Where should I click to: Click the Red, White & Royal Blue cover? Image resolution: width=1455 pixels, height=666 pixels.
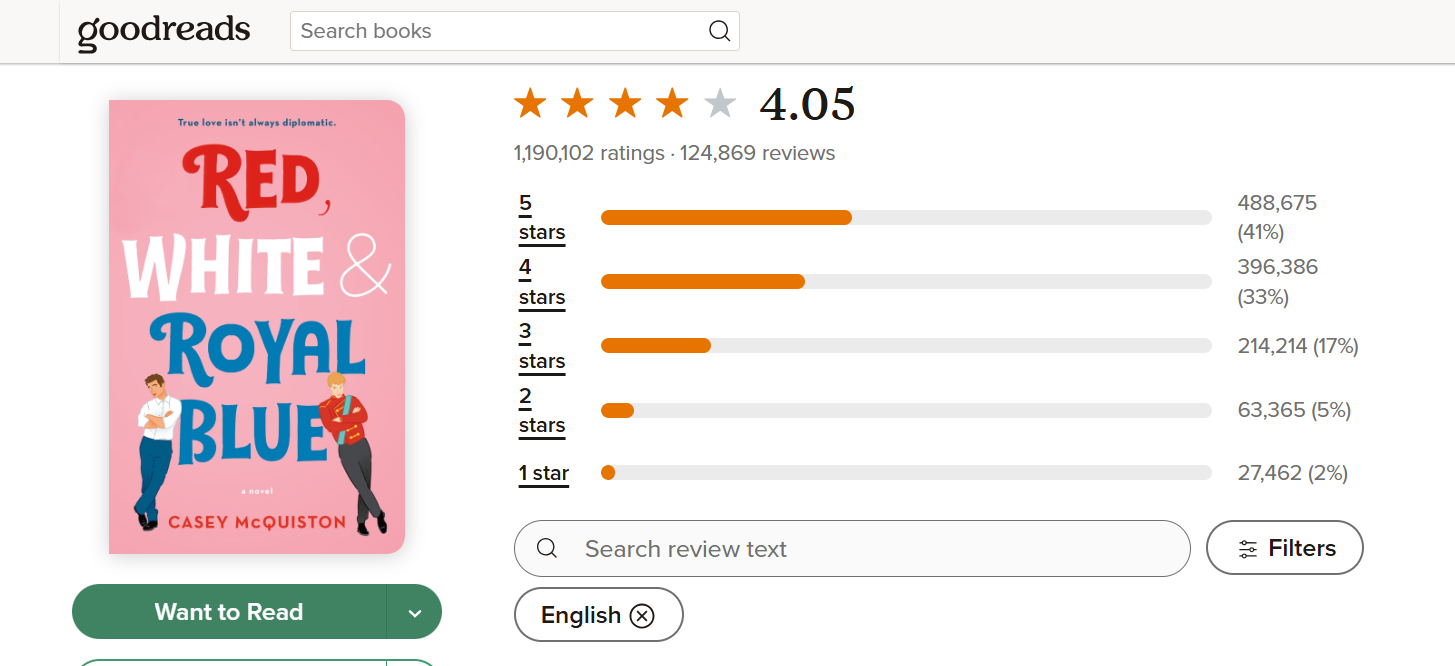coord(257,326)
